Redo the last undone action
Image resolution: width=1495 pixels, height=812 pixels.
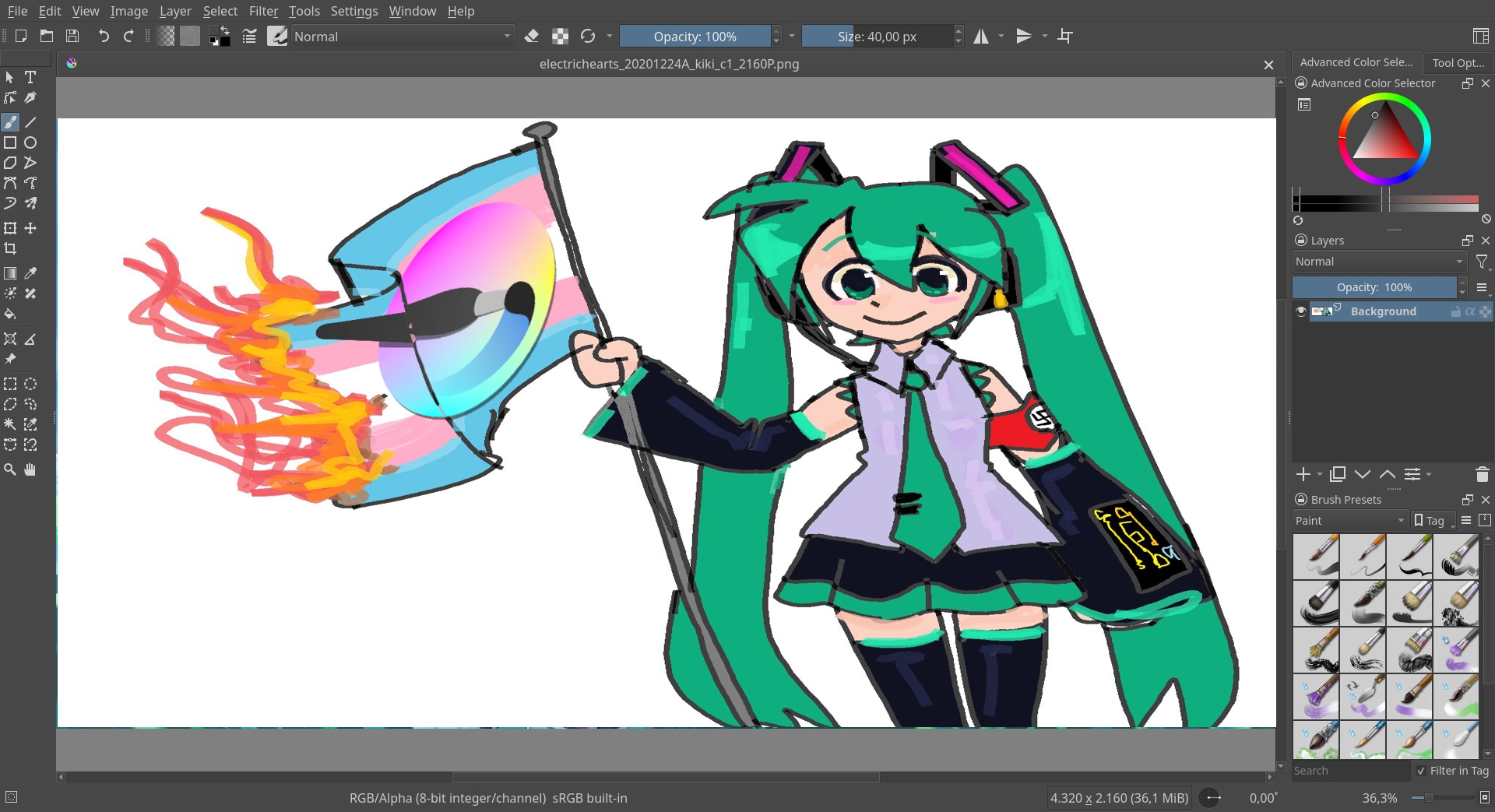[x=128, y=36]
